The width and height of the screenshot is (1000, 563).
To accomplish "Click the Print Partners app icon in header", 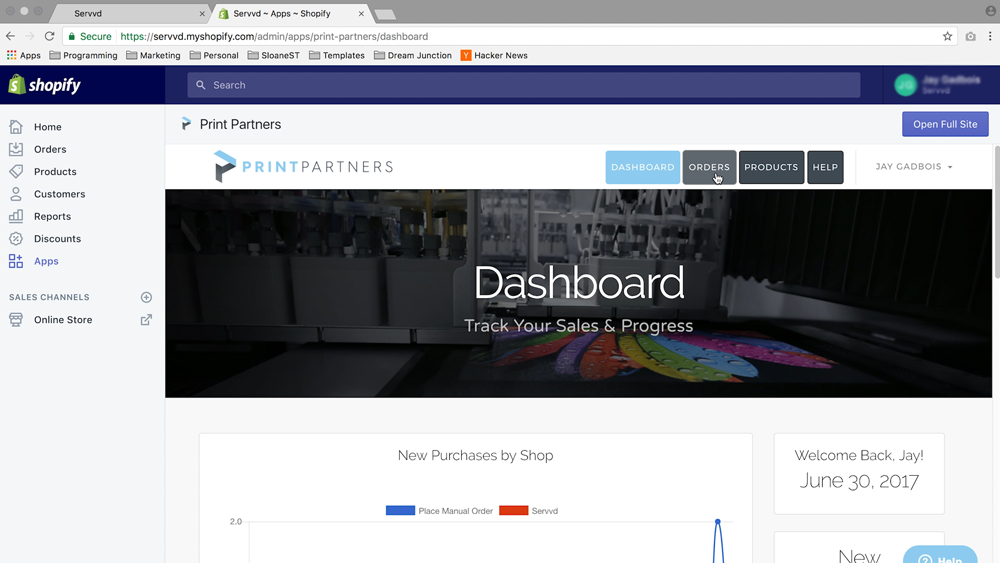I will (x=186, y=124).
